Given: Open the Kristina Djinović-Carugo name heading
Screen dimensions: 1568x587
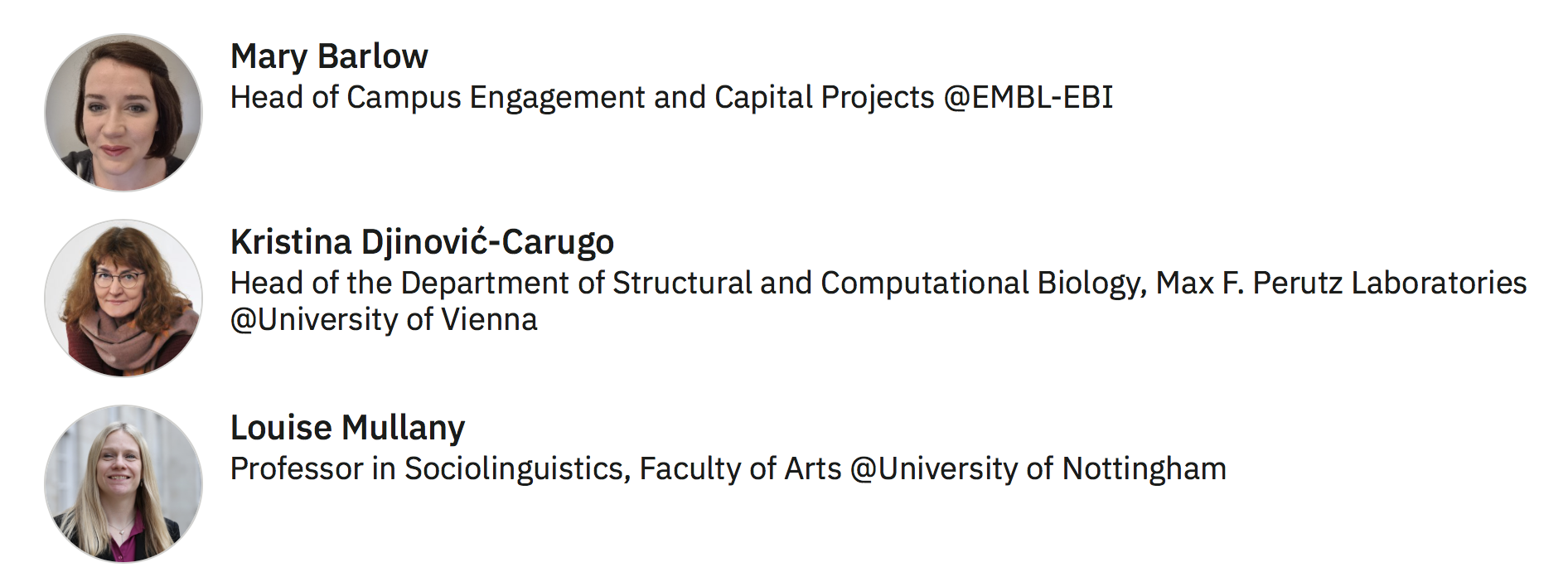Looking at the screenshot, I should point(422,242).
